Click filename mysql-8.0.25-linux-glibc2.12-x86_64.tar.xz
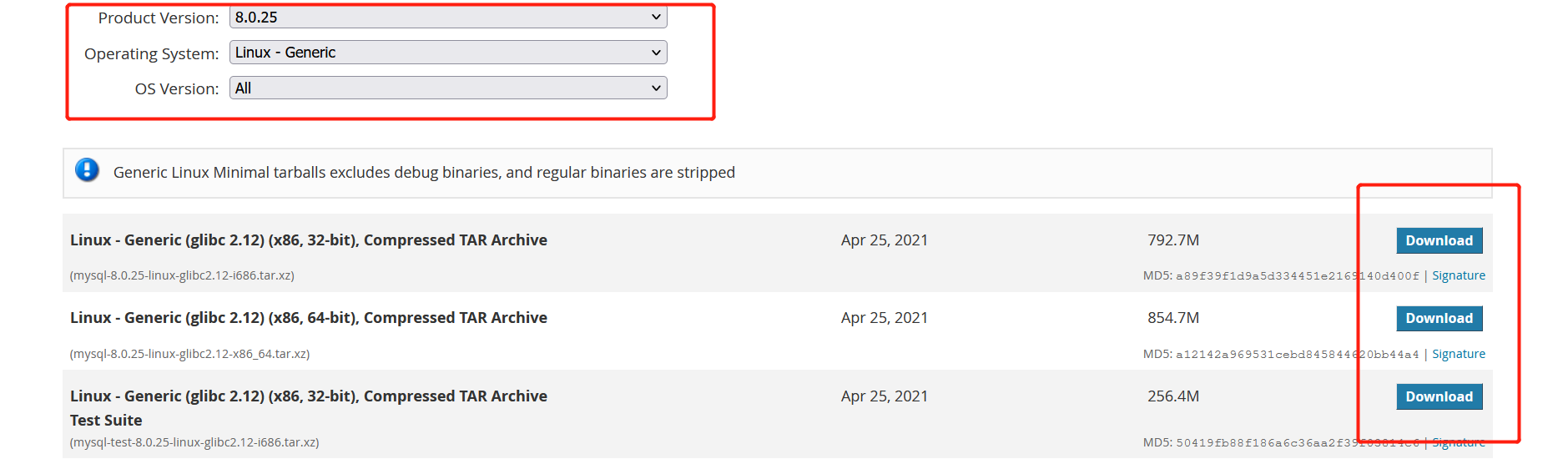This screenshot has width=1568, height=459. [x=189, y=354]
